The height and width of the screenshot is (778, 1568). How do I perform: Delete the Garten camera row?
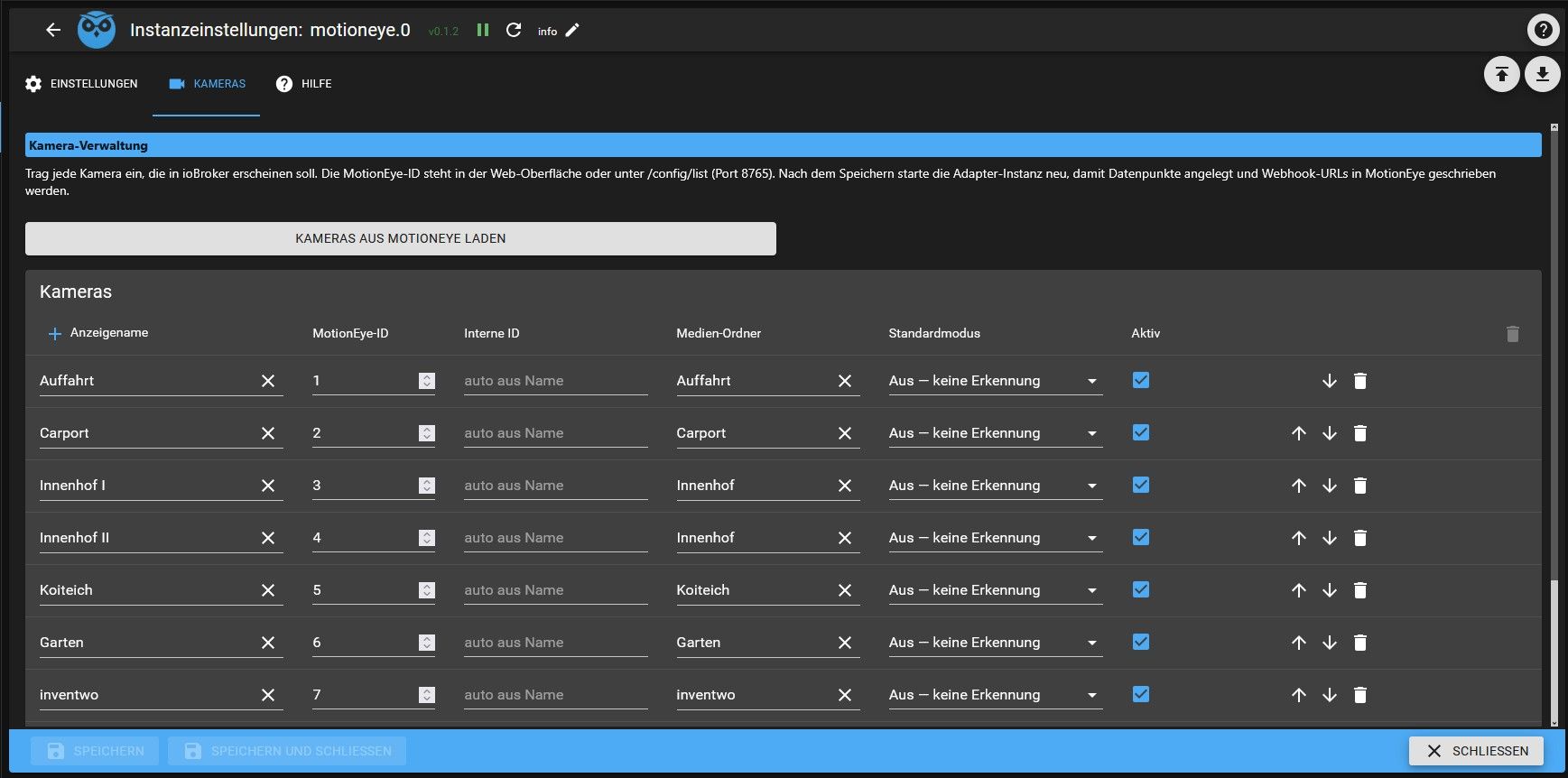point(1360,643)
